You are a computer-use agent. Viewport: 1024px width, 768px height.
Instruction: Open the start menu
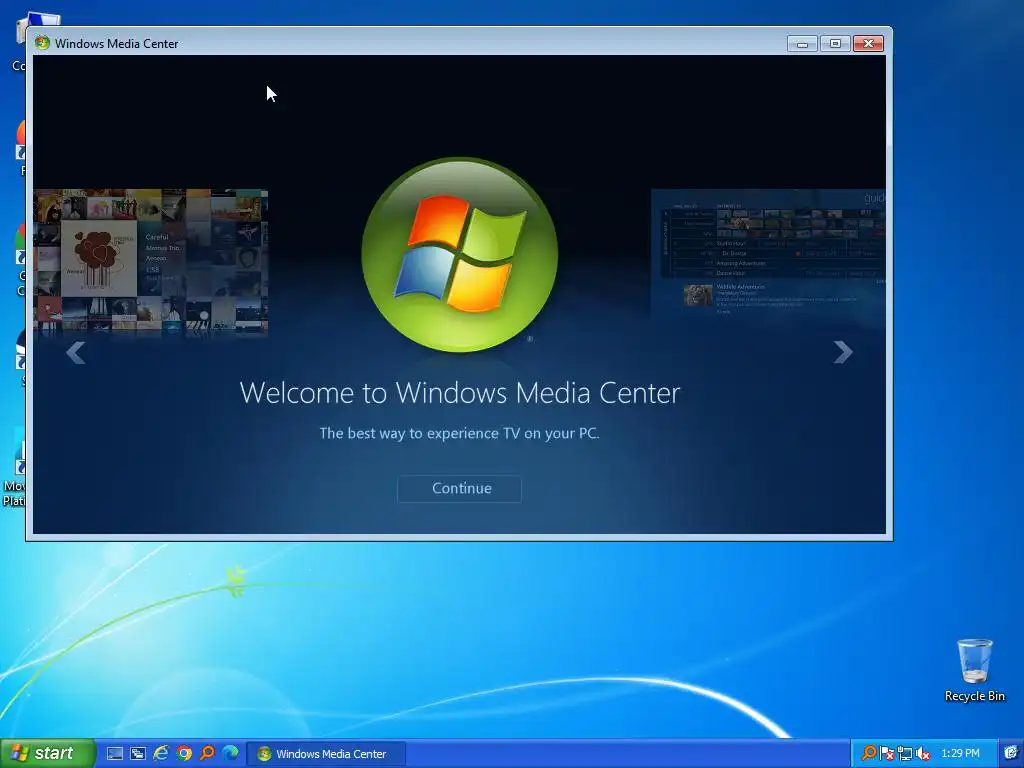48,754
